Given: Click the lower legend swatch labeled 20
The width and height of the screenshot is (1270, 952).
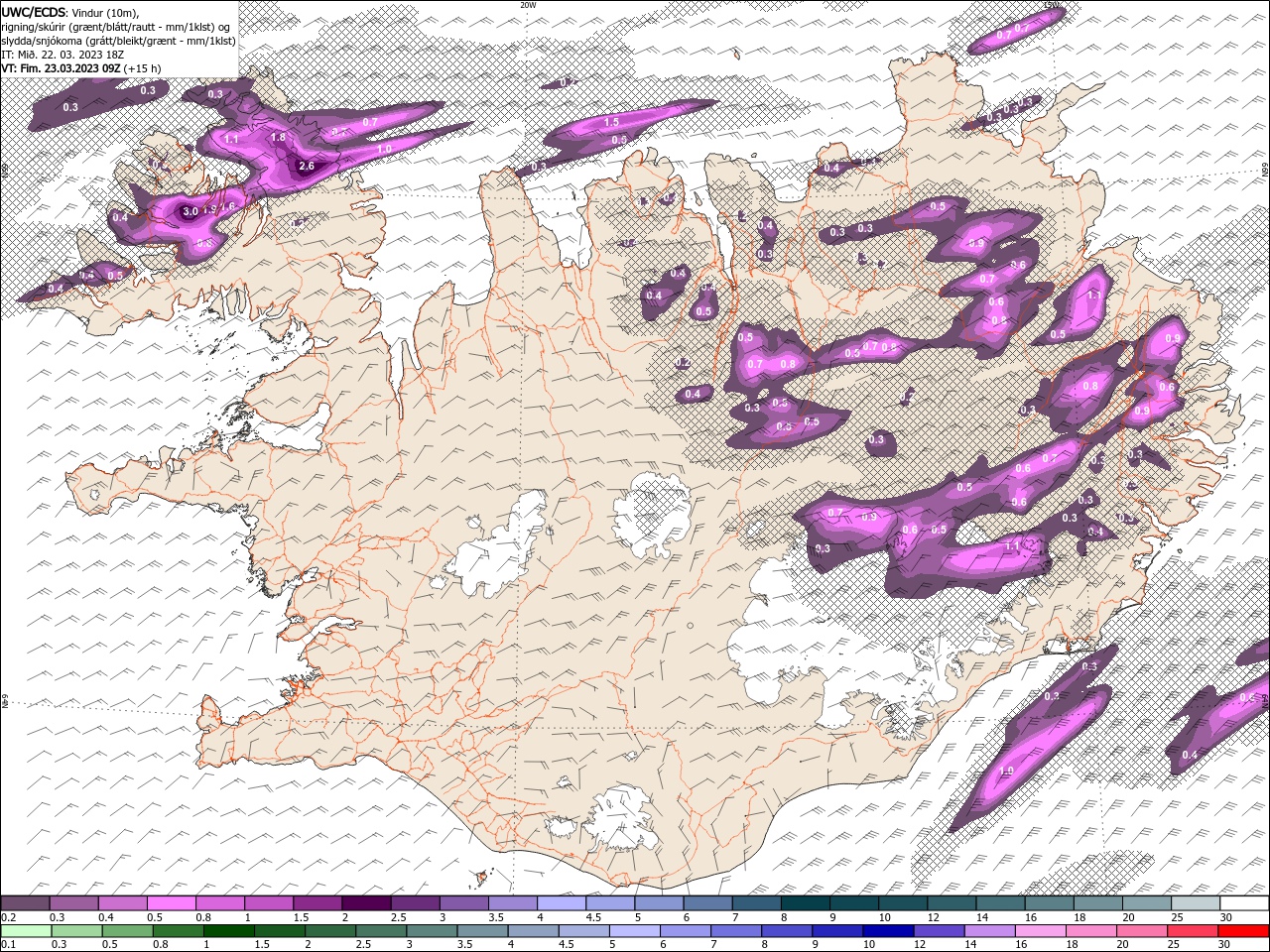Looking at the screenshot, I should [x=1141, y=931].
